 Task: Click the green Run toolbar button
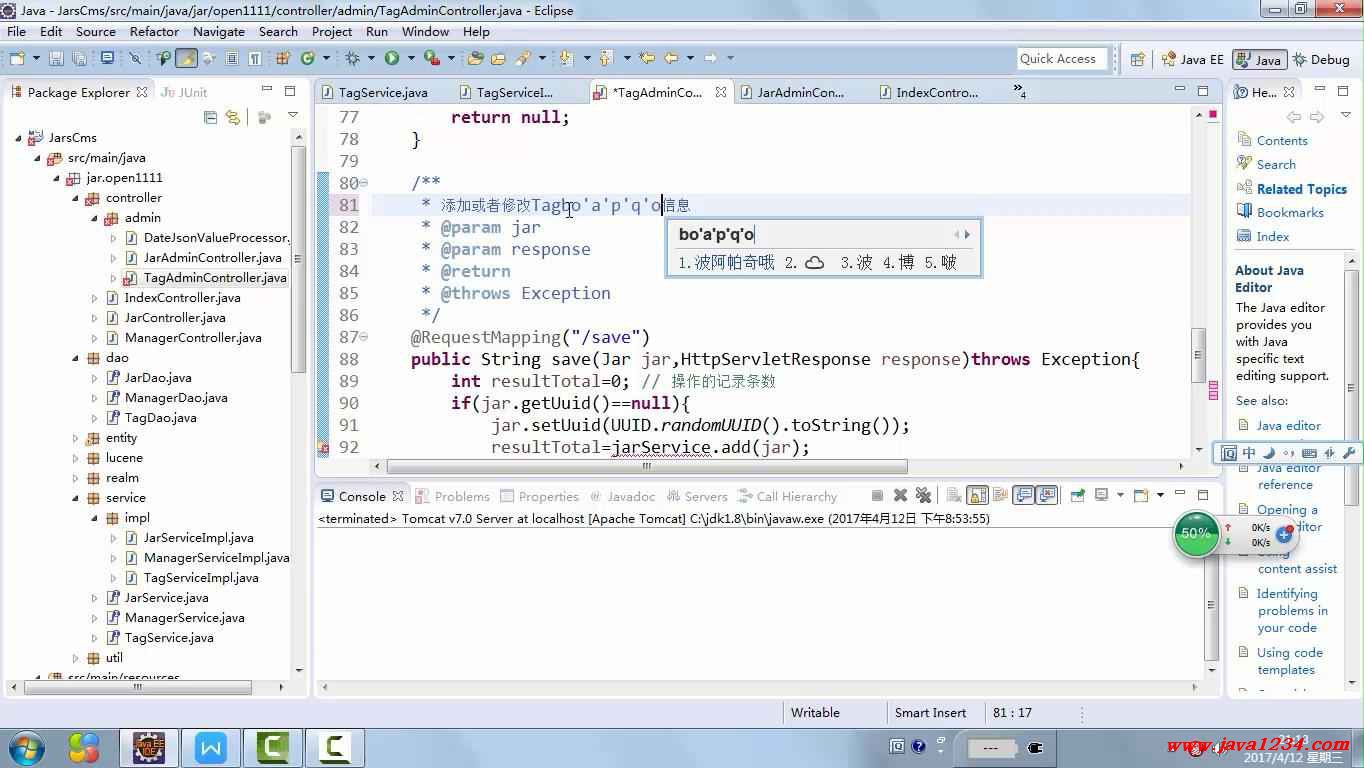392,59
